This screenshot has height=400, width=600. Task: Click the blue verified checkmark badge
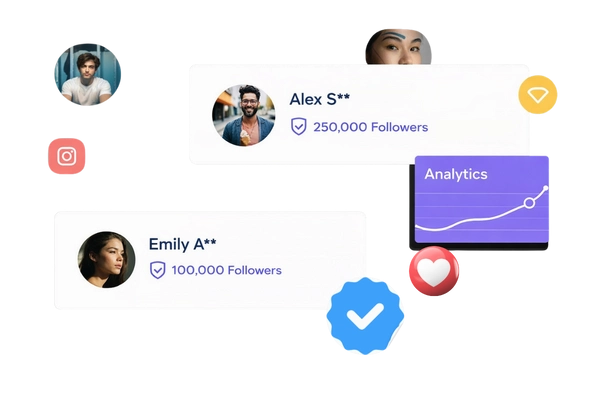365,316
